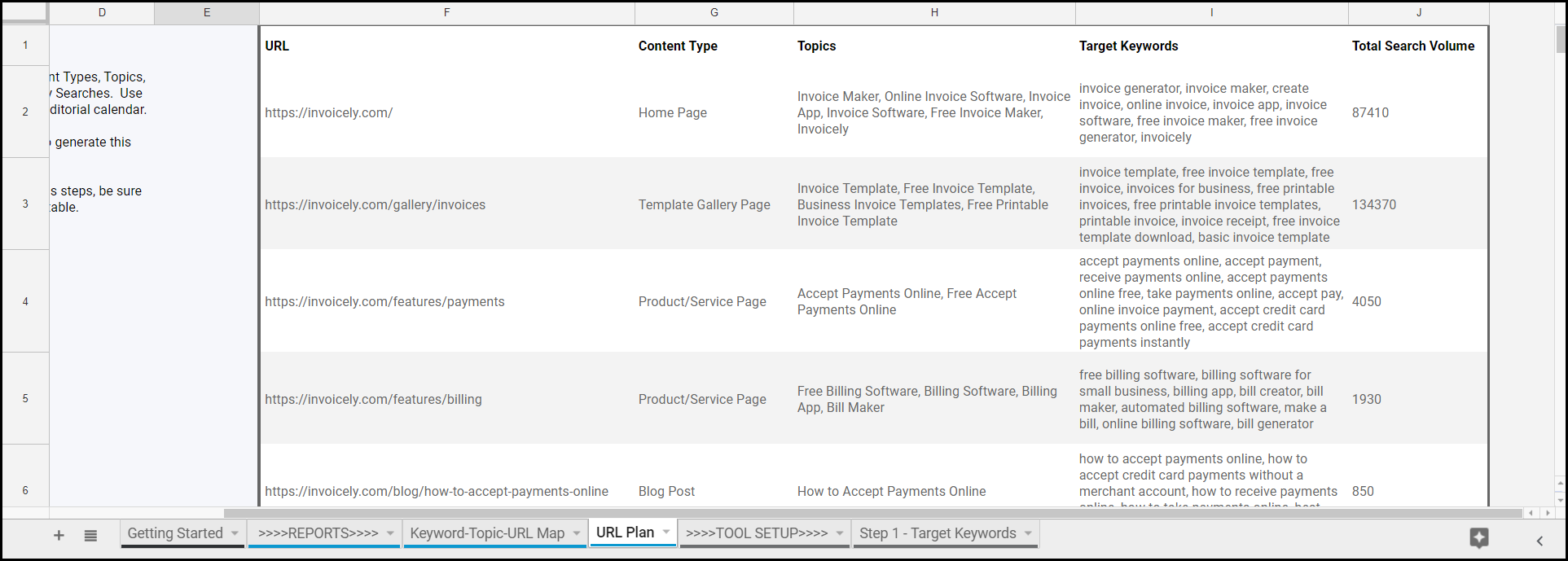Select the URL header cell
This screenshot has width=1568, height=561.
(x=447, y=46)
